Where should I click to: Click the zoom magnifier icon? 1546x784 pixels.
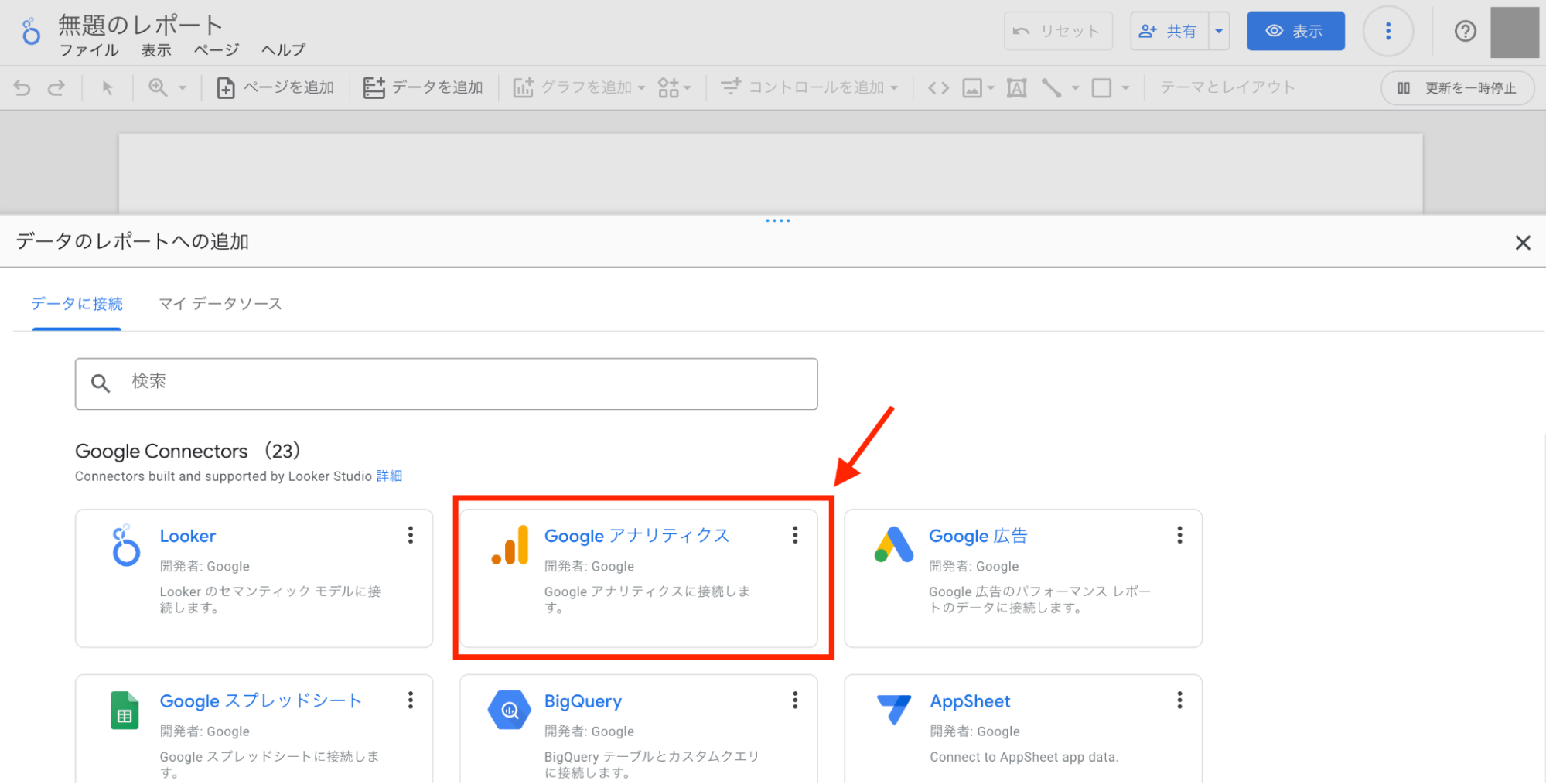[158, 87]
